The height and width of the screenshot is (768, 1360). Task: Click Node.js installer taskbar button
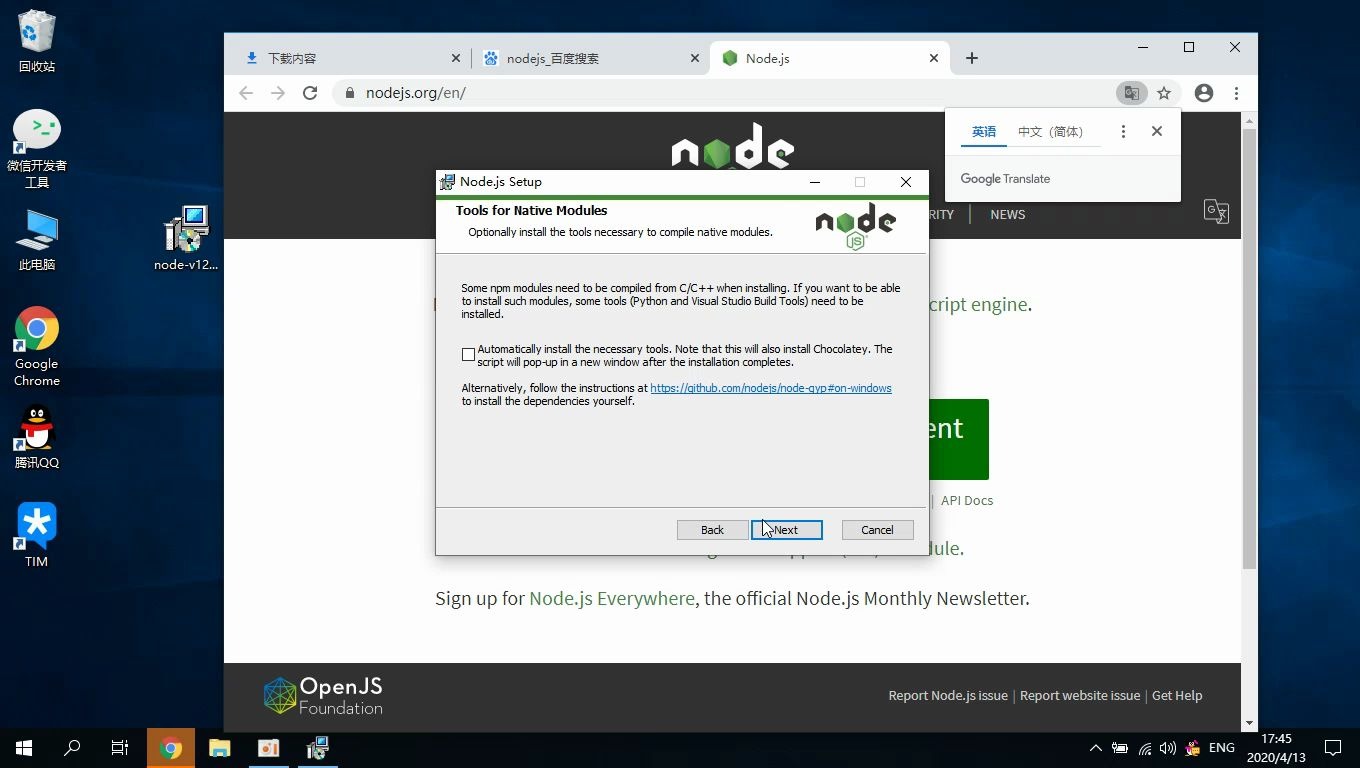[317, 748]
